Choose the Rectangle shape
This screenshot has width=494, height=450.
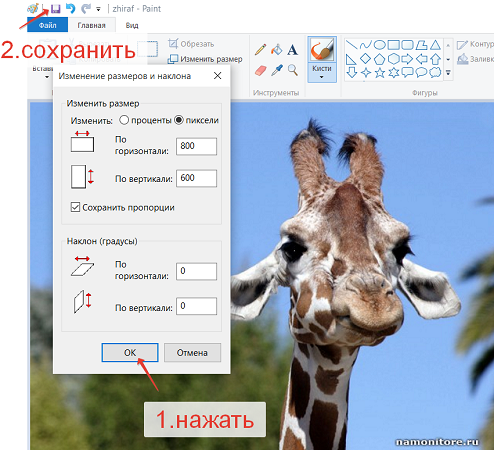394,45
